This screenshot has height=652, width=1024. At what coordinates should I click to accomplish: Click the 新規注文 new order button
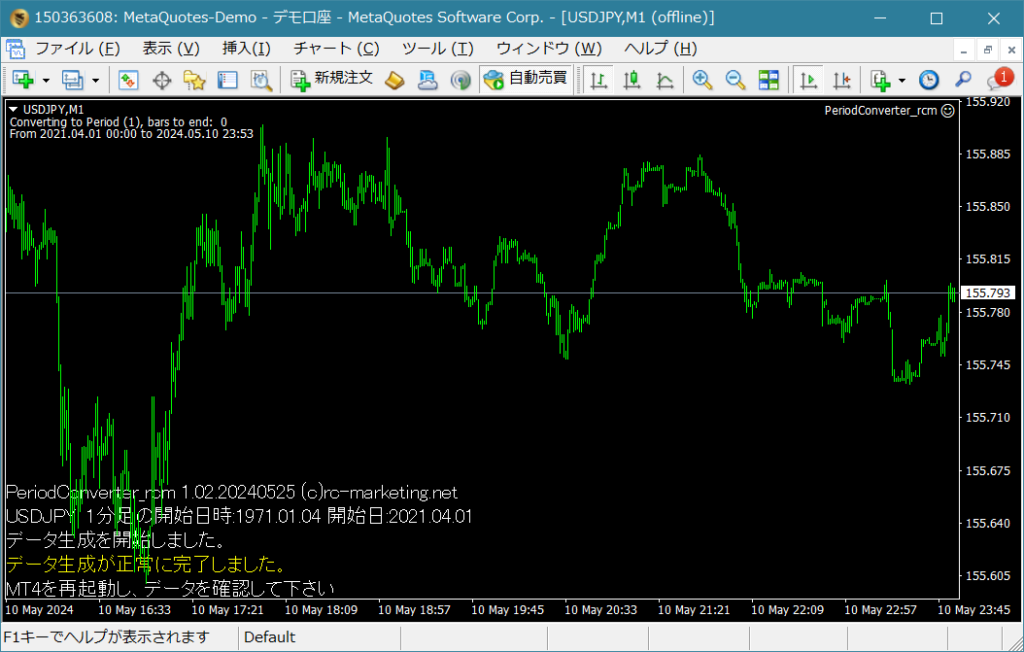click(332, 79)
